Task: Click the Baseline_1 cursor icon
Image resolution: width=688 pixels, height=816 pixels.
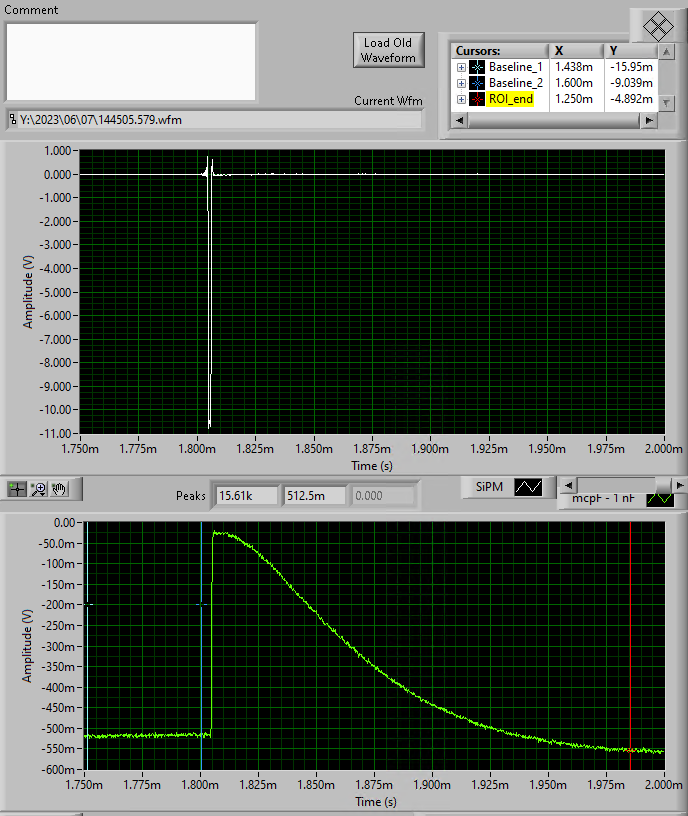Action: pyautogui.click(x=477, y=67)
